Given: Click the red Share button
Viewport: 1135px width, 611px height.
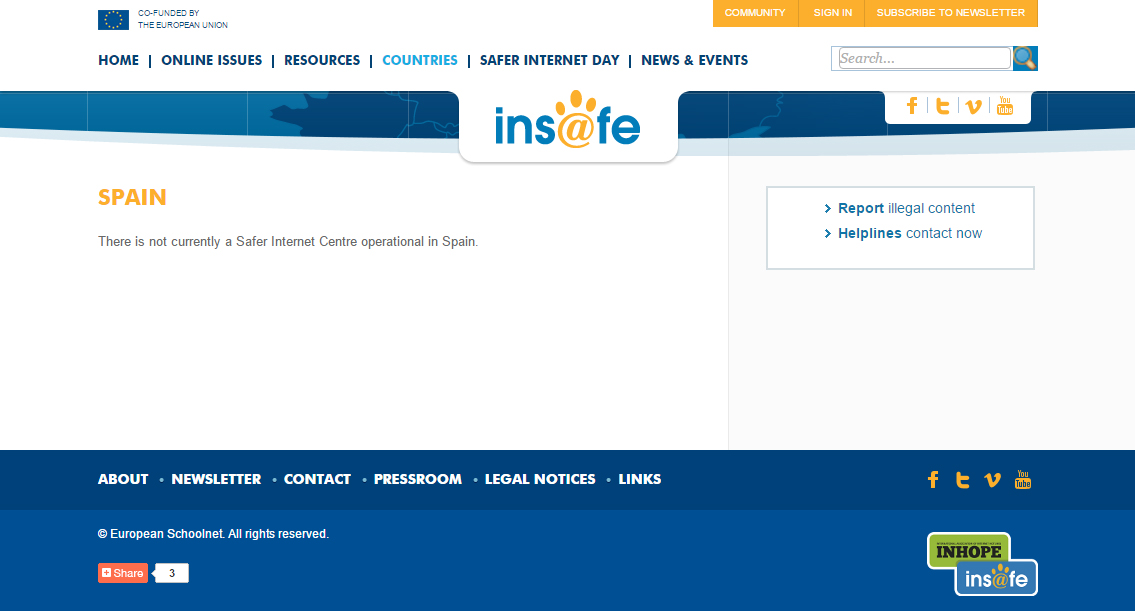Looking at the screenshot, I should (x=123, y=573).
